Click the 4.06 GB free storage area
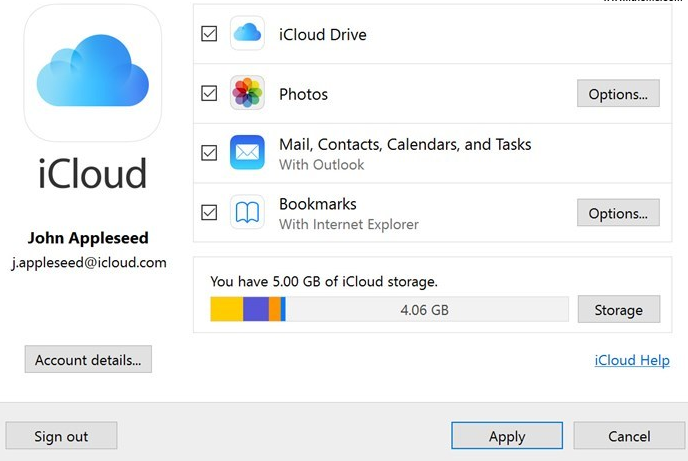 [x=427, y=309]
